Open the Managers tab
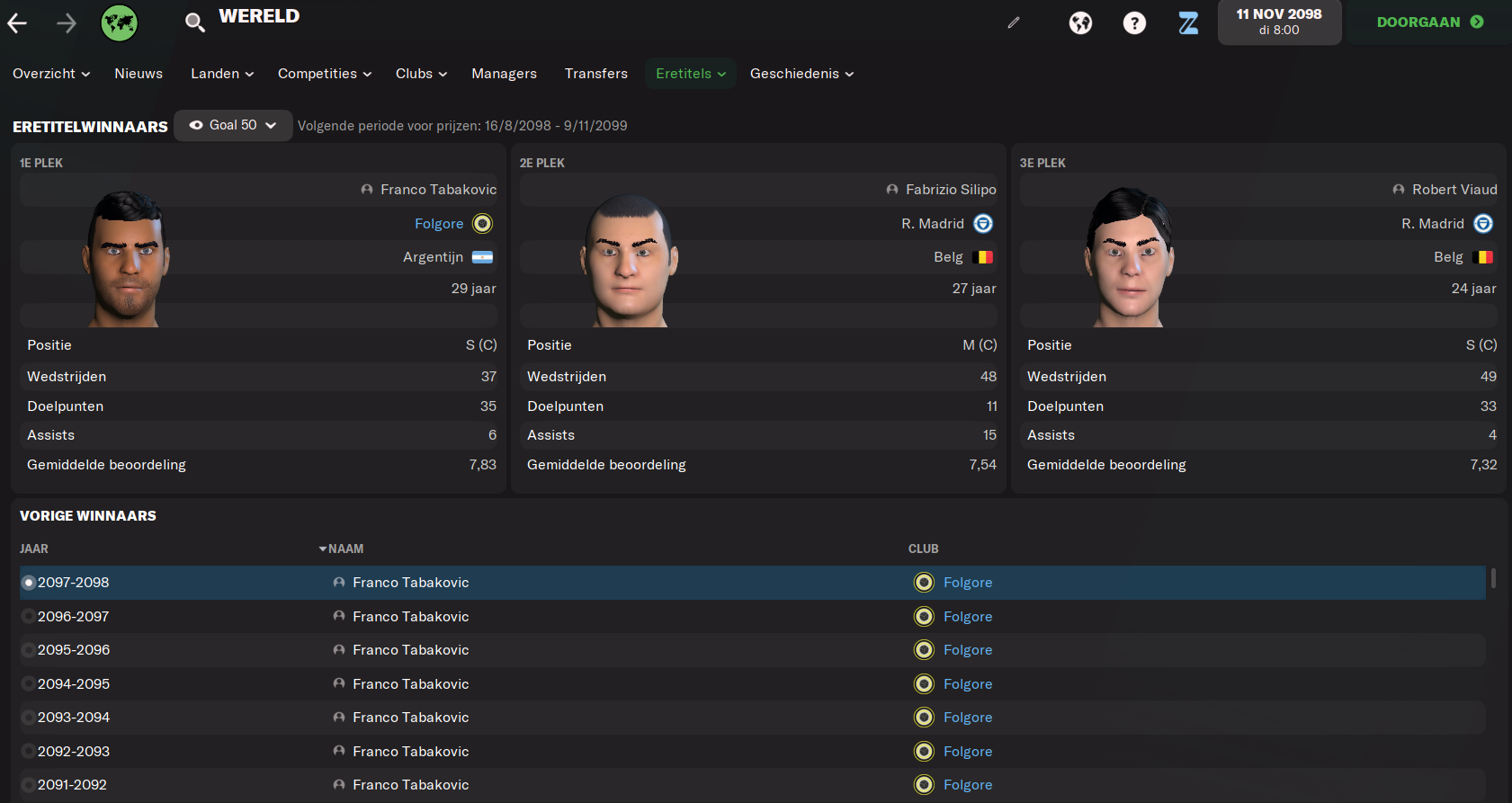Image resolution: width=1512 pixels, height=803 pixels. click(x=504, y=74)
